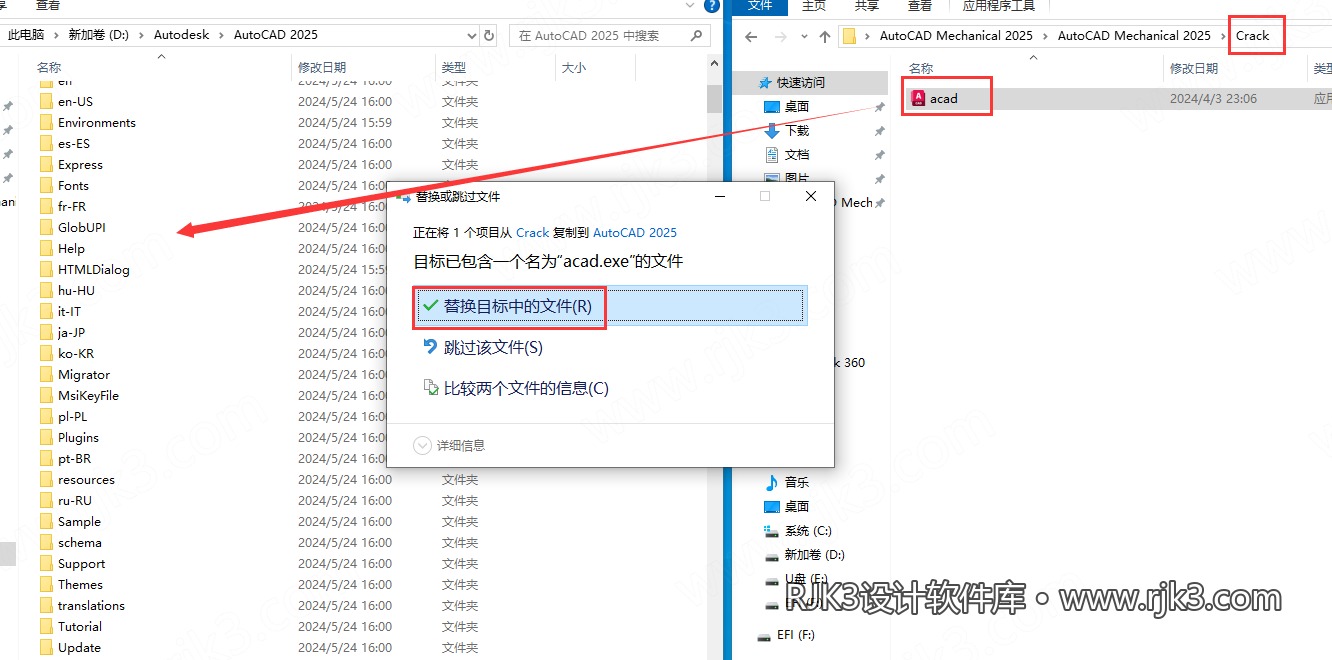1332x660 pixels.
Task: Click Crack in right window breadcrumb
Action: [x=1252, y=36]
